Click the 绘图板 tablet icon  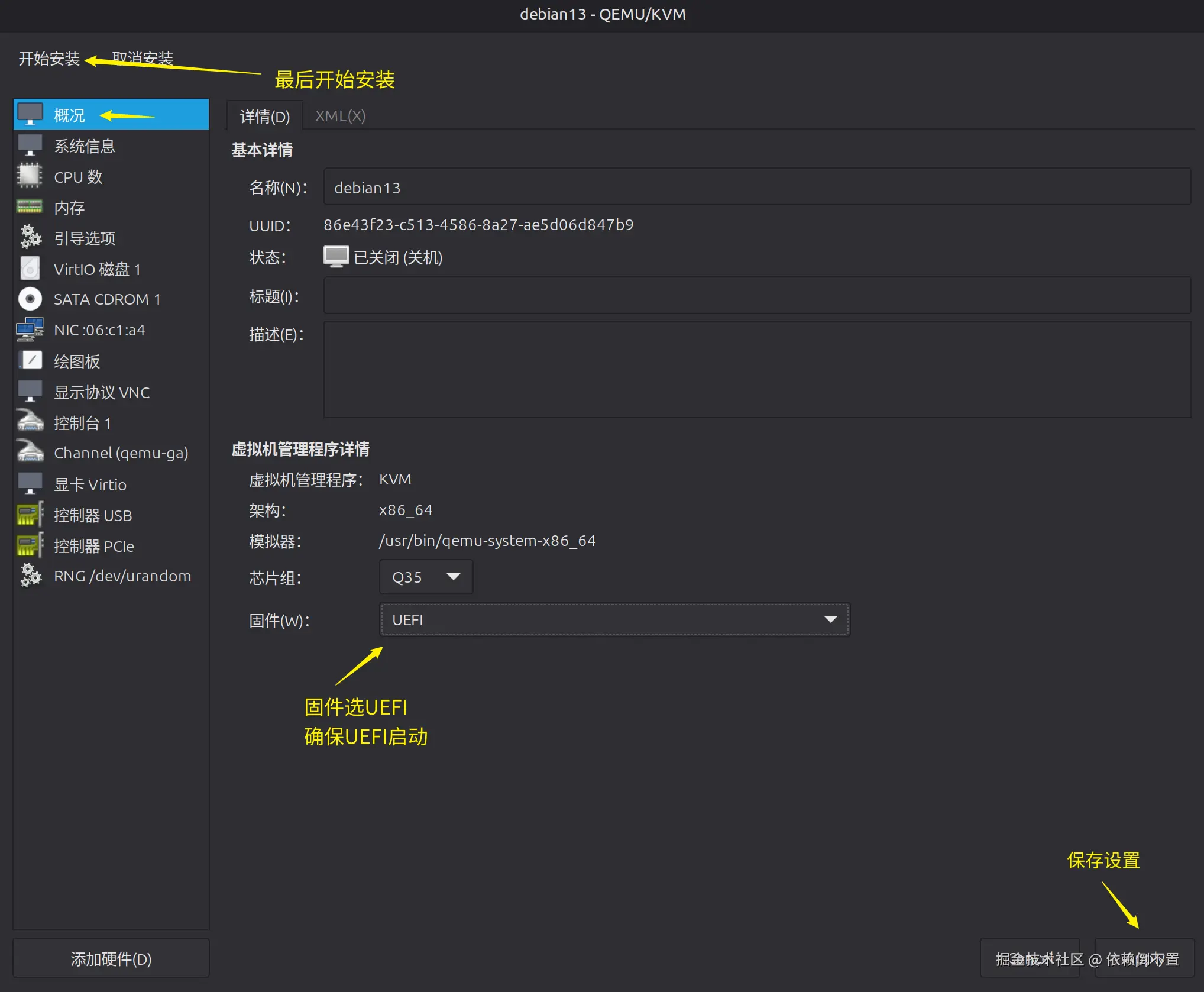coord(30,361)
